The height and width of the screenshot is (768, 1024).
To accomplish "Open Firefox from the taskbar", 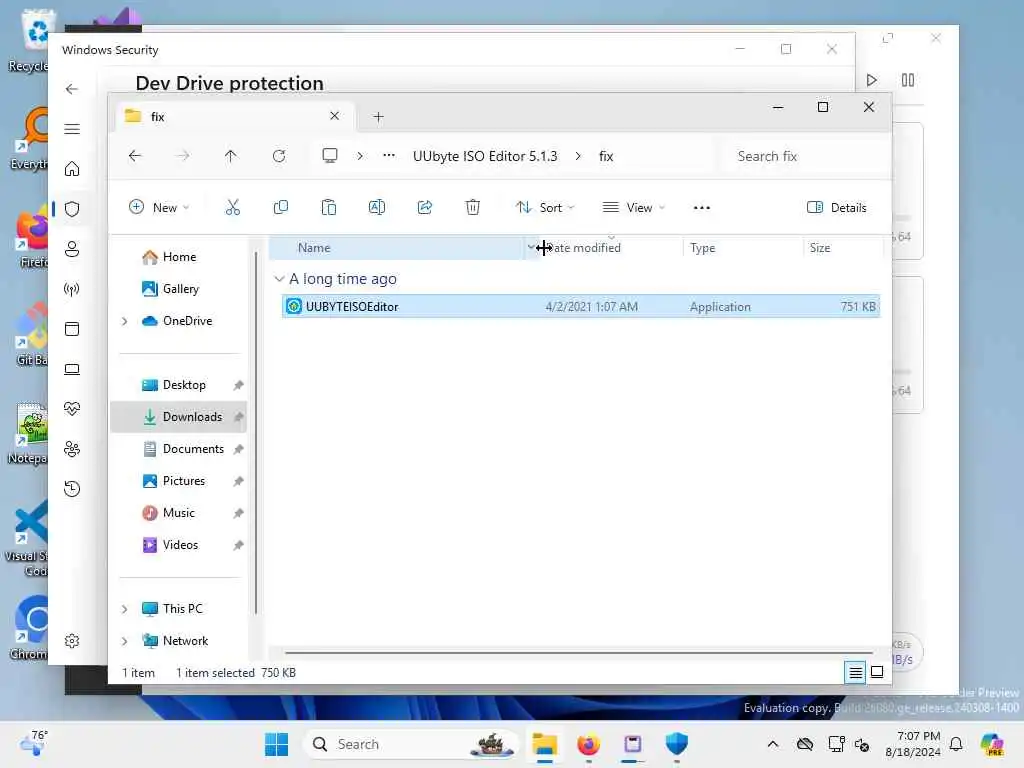I will point(588,744).
